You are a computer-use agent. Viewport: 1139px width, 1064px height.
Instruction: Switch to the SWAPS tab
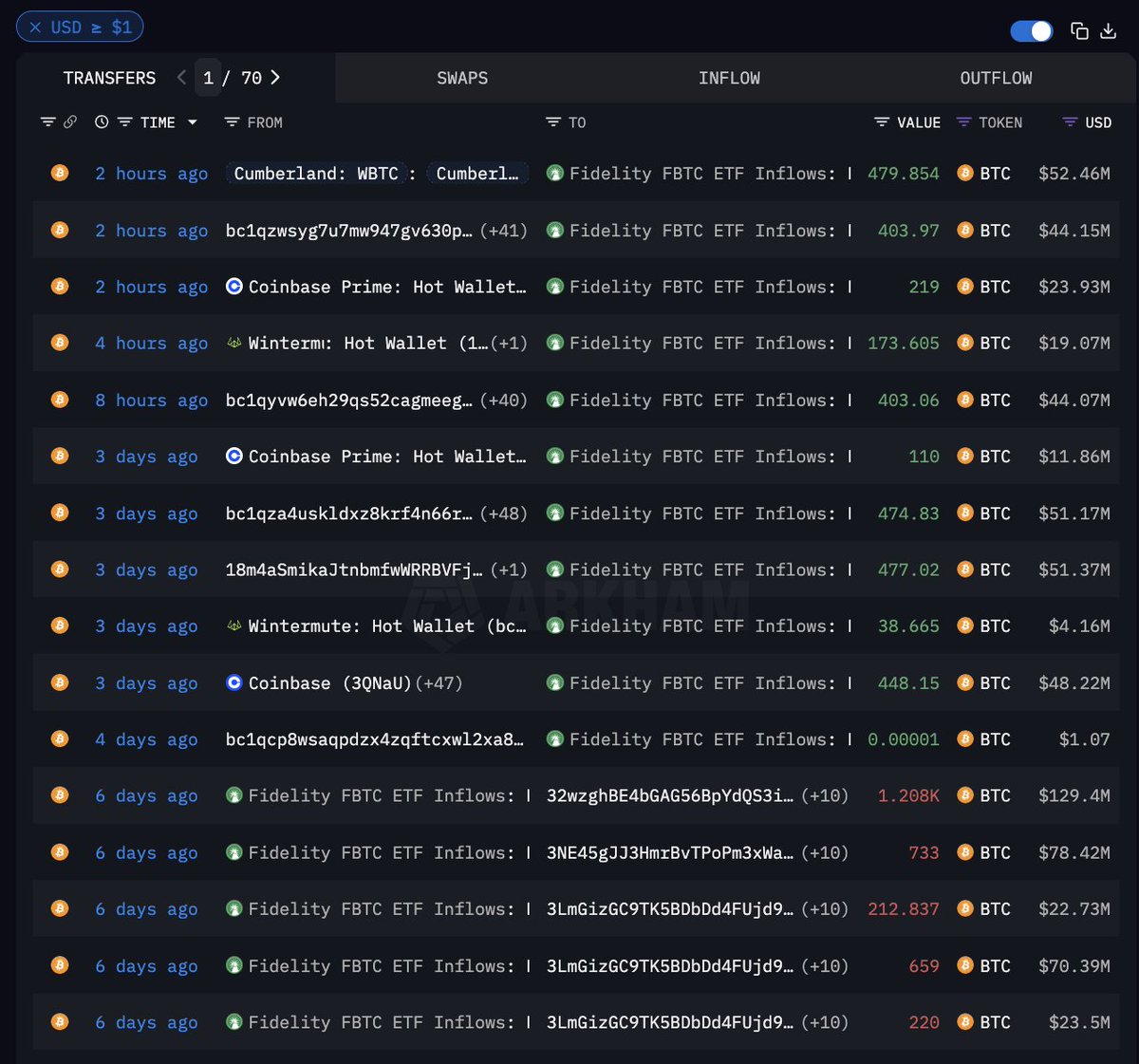[x=462, y=78]
